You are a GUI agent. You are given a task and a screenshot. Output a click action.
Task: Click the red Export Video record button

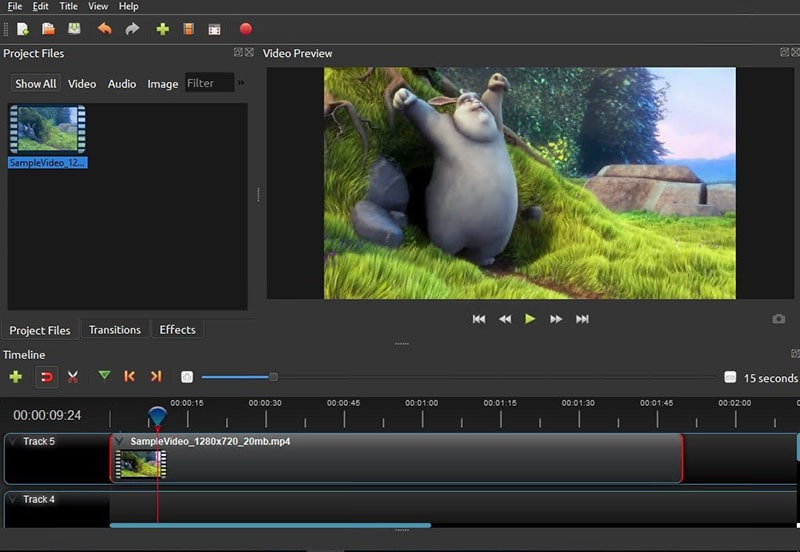246,29
